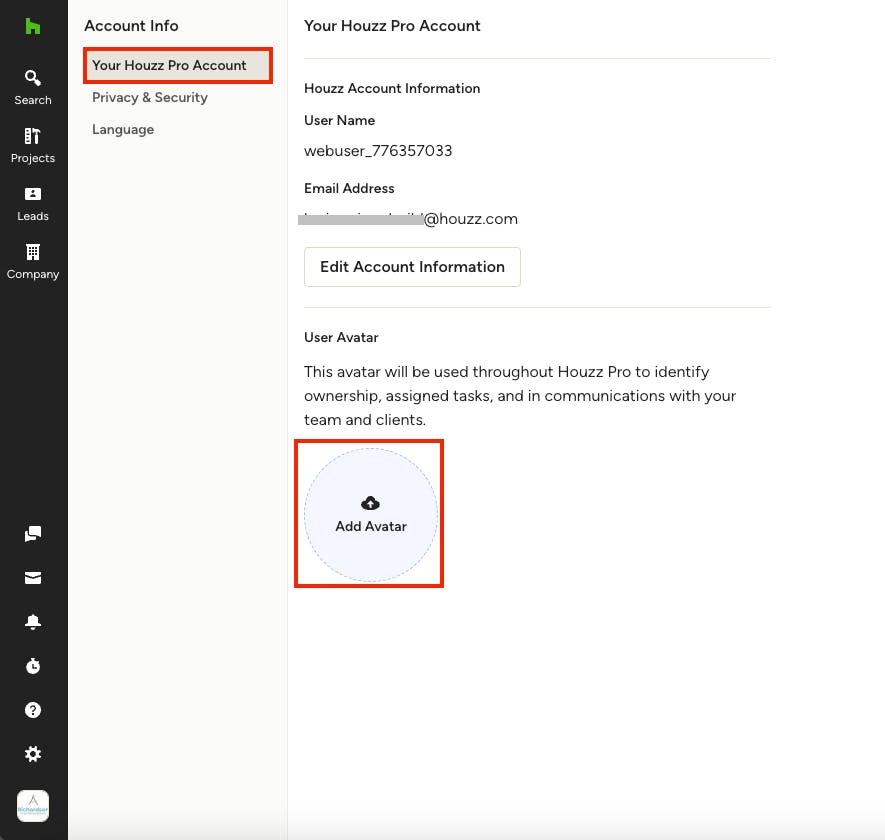The image size is (885, 840).
Task: Open the chat messages icon
Action: (x=33, y=533)
